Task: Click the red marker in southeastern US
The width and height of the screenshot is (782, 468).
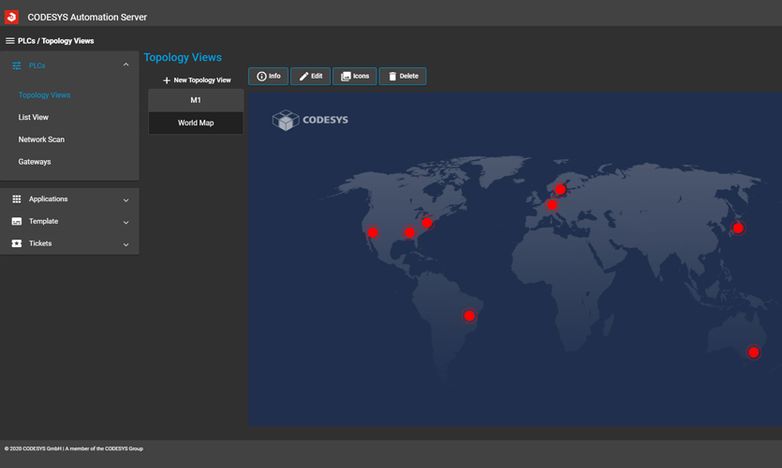Action: click(409, 233)
